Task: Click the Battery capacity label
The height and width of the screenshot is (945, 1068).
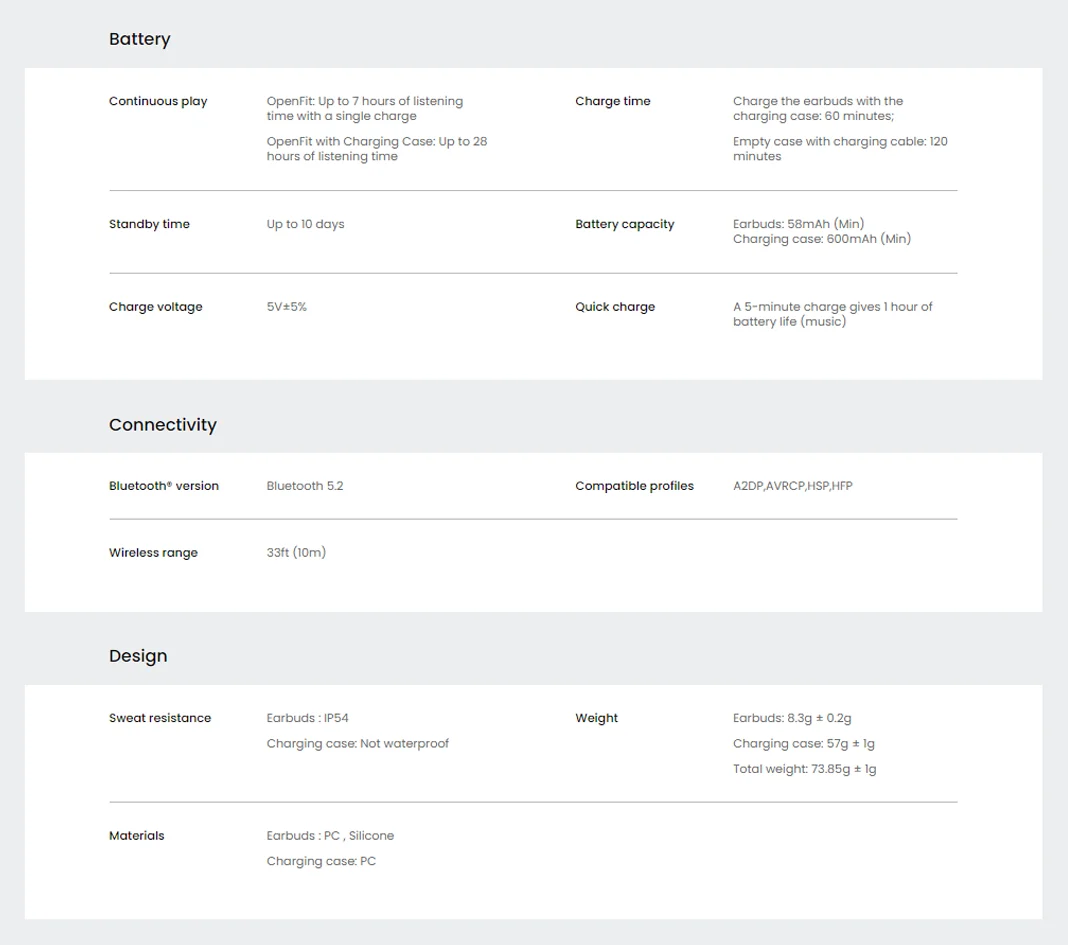Action: click(x=625, y=224)
